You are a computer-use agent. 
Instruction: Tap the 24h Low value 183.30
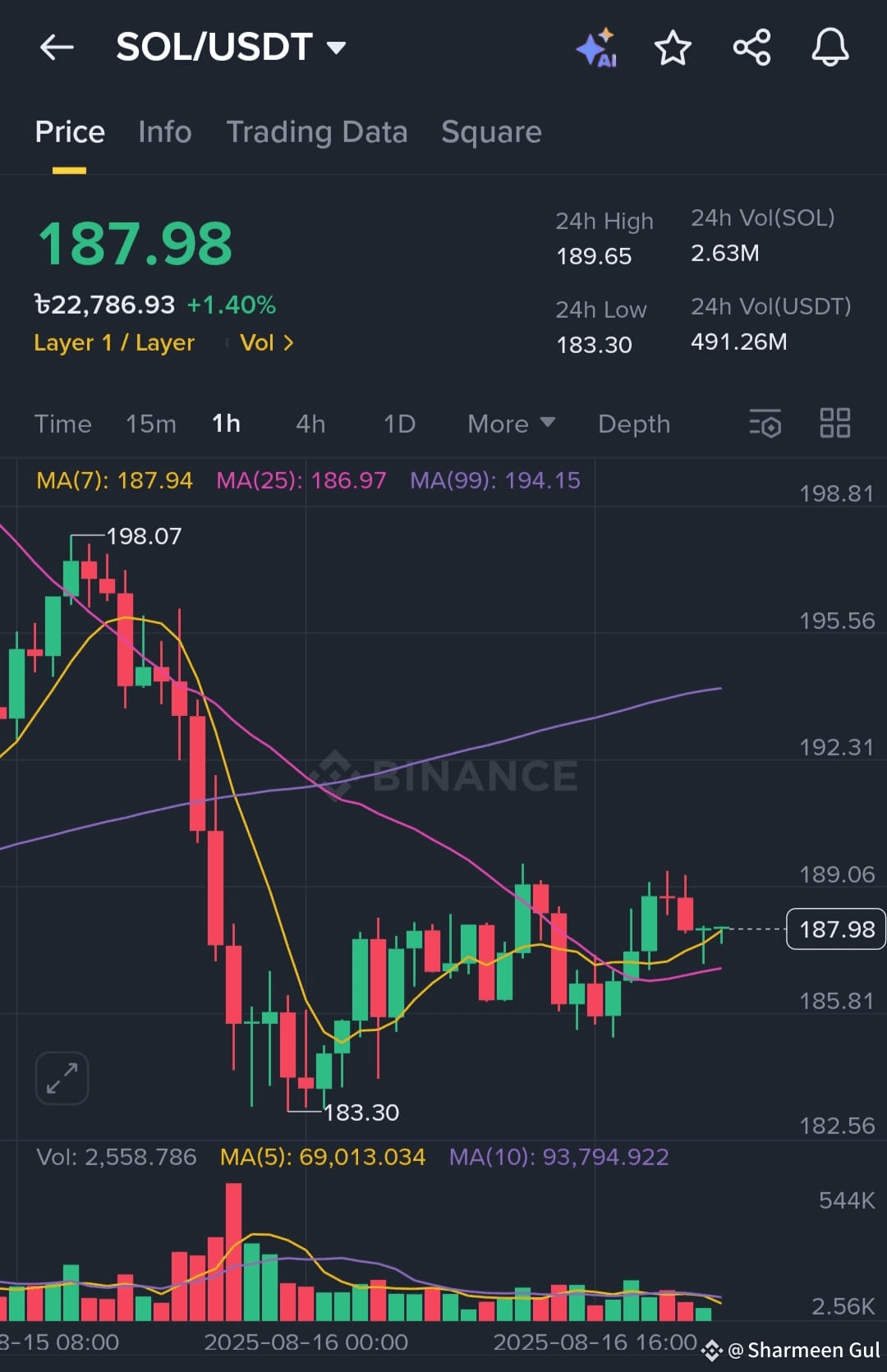[x=594, y=345]
